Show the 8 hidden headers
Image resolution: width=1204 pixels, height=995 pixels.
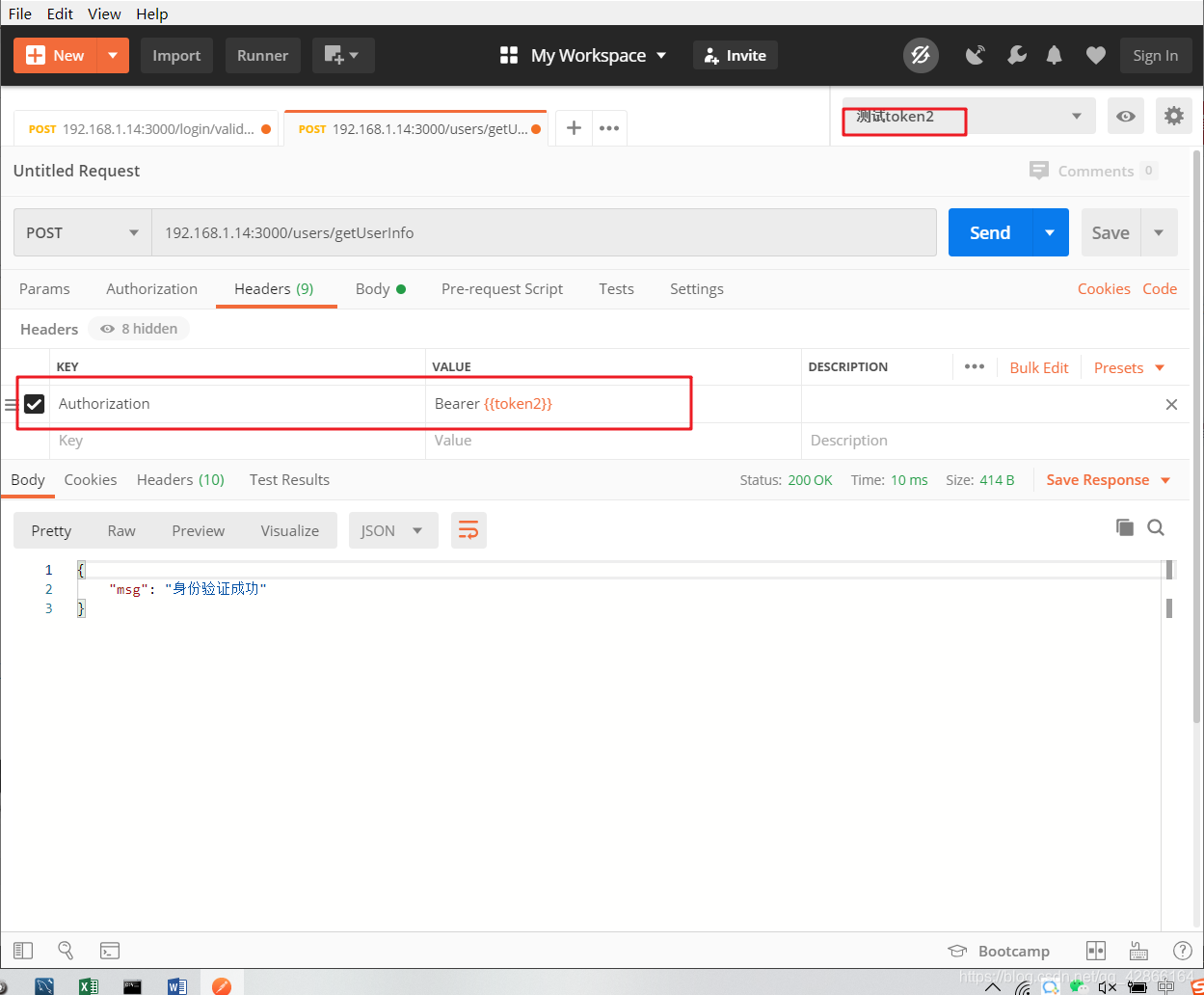point(139,329)
